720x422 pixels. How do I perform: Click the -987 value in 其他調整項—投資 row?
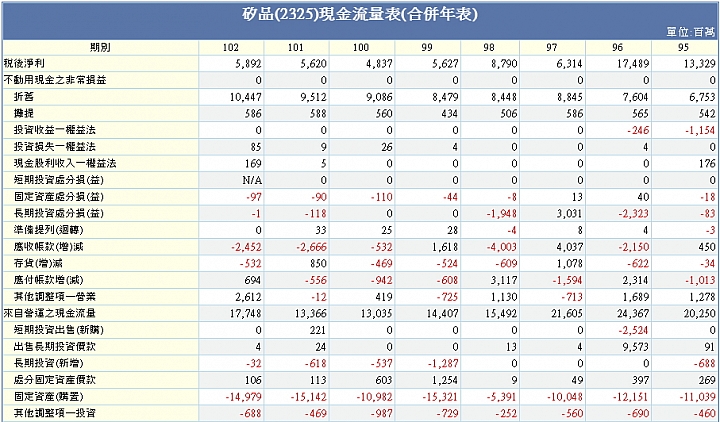pos(382,413)
